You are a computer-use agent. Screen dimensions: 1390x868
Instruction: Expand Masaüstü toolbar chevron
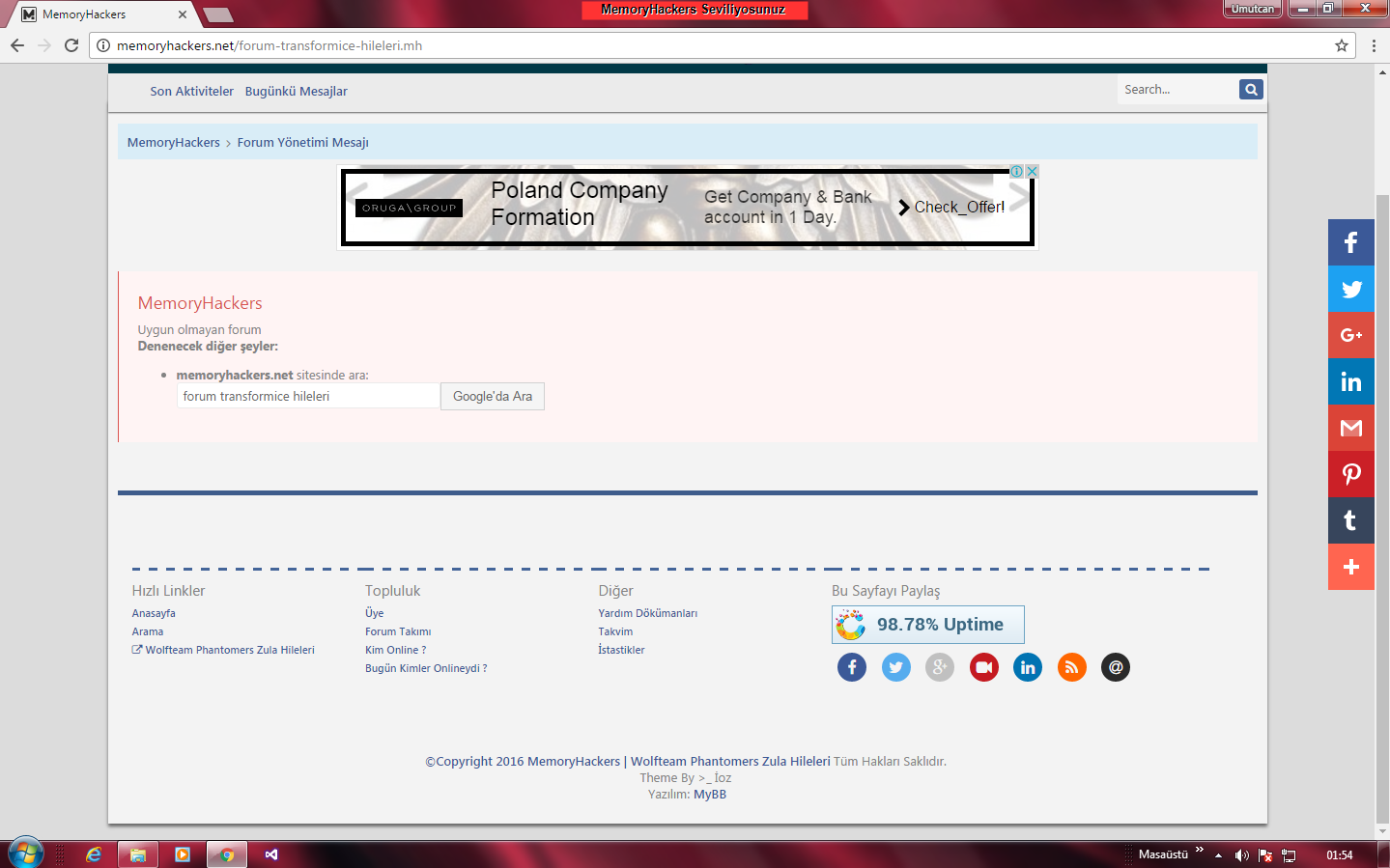1200,851
